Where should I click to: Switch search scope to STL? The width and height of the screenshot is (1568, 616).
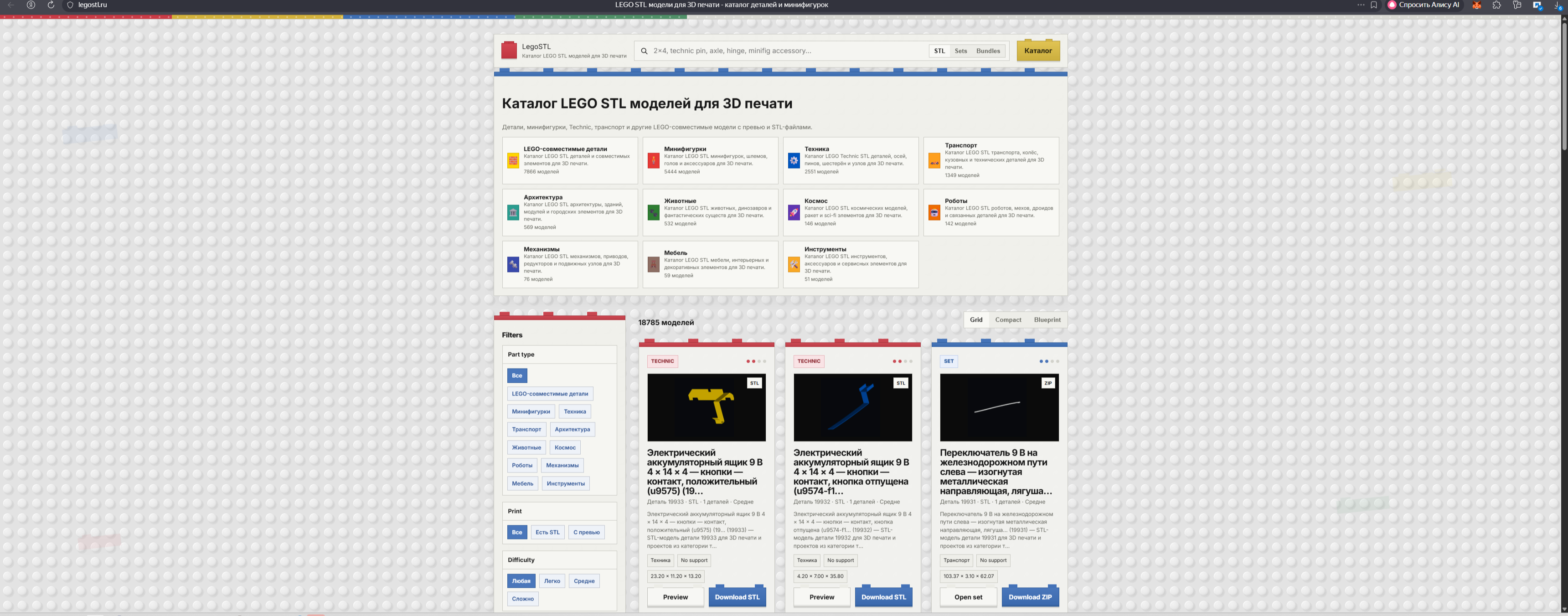click(x=939, y=51)
